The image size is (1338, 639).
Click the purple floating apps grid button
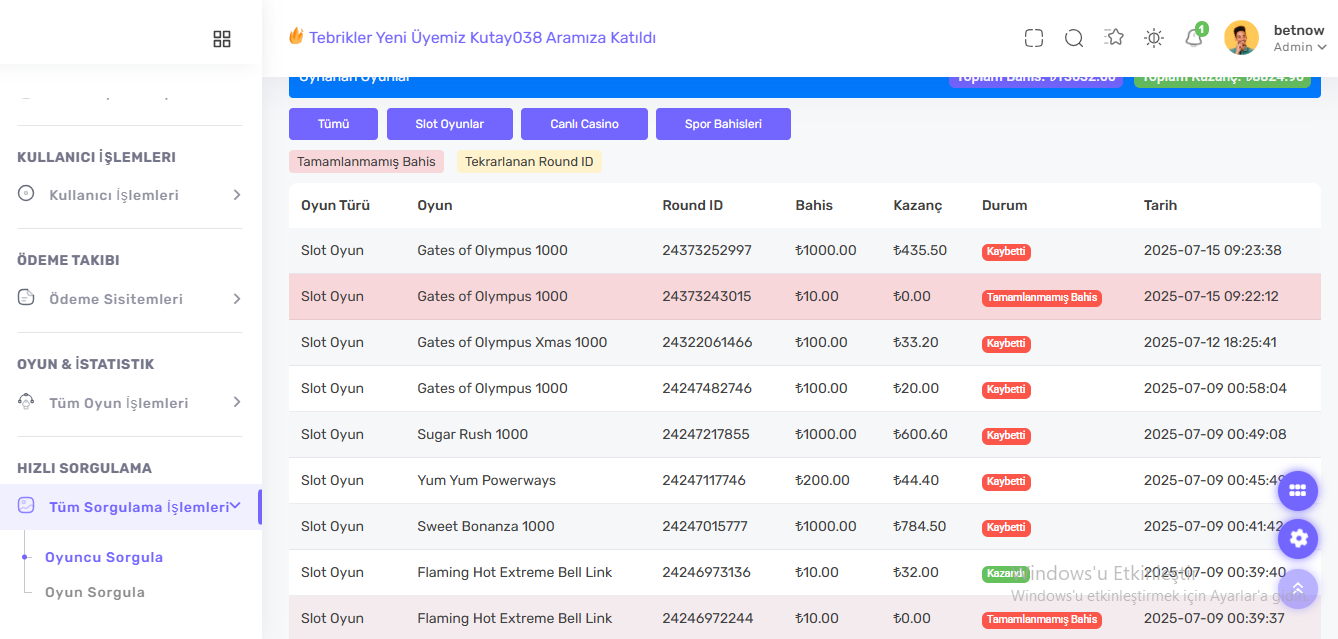[1298, 490]
